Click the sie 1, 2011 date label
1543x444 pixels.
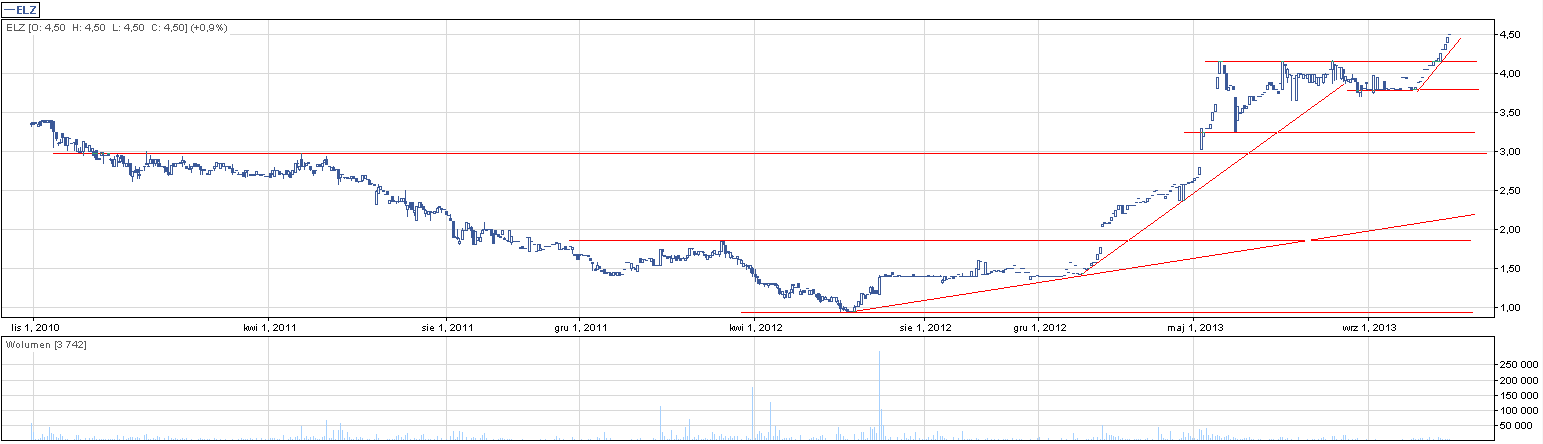click(x=448, y=327)
